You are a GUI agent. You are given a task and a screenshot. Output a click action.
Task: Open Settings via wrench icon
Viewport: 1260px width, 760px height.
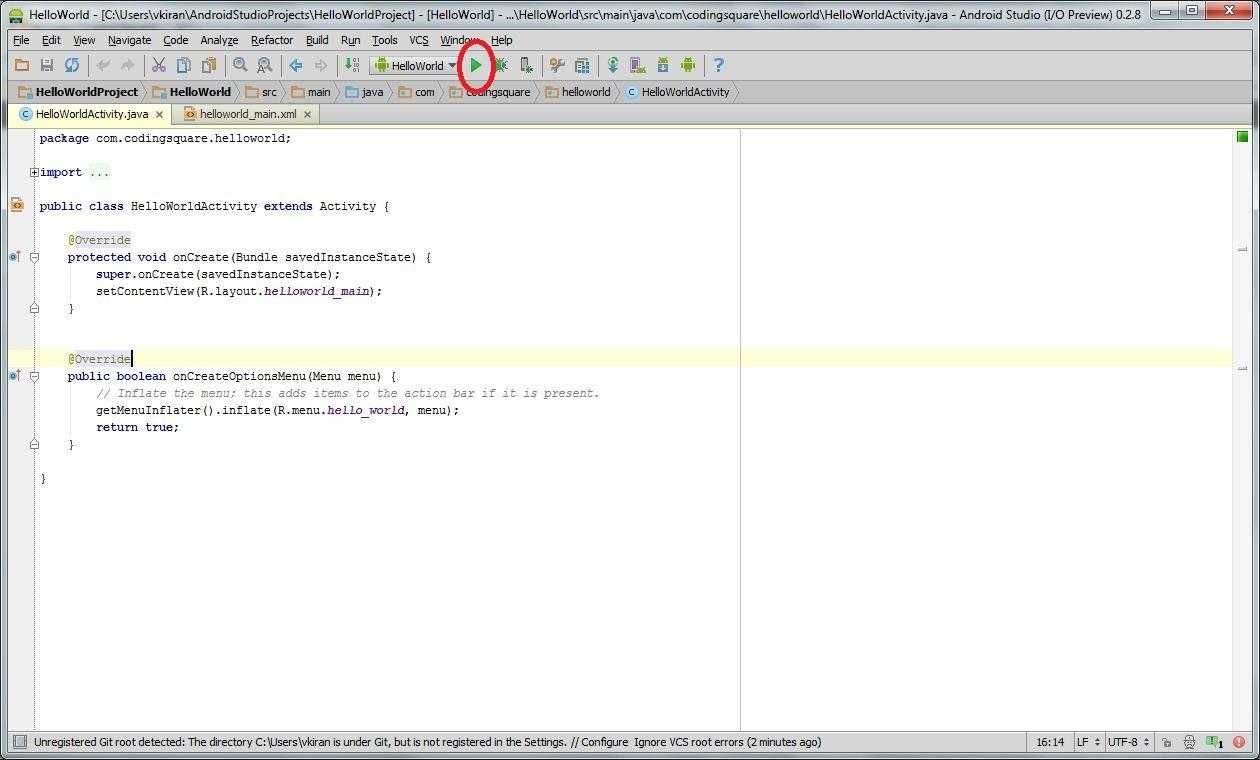click(557, 65)
